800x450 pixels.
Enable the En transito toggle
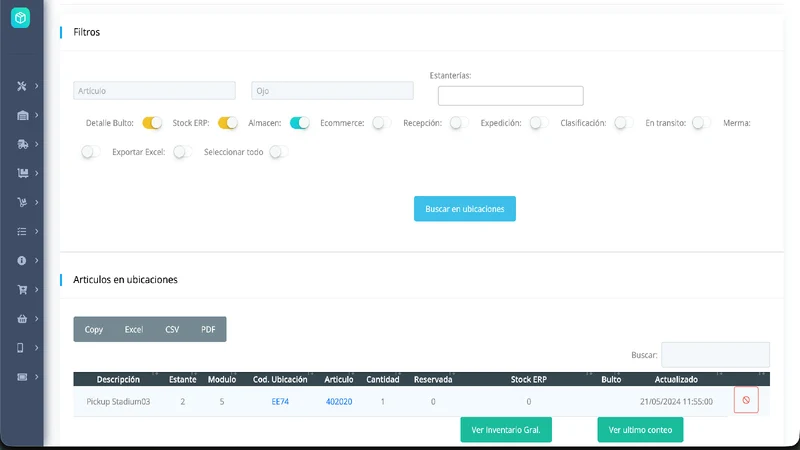point(701,123)
